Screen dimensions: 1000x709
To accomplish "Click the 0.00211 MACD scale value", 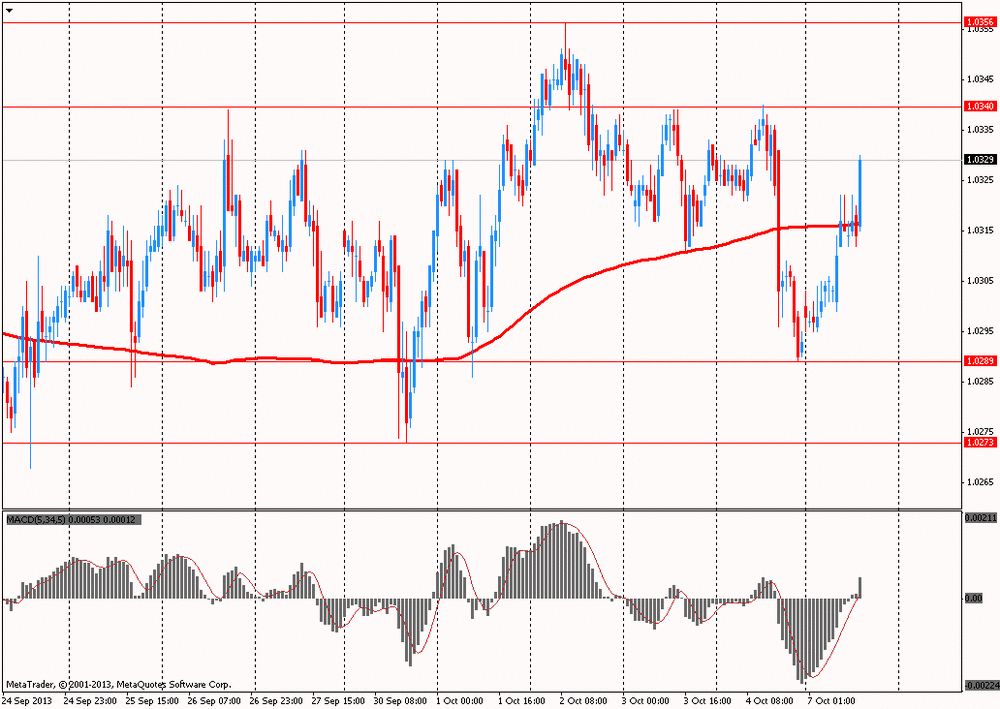I will click(x=979, y=518).
